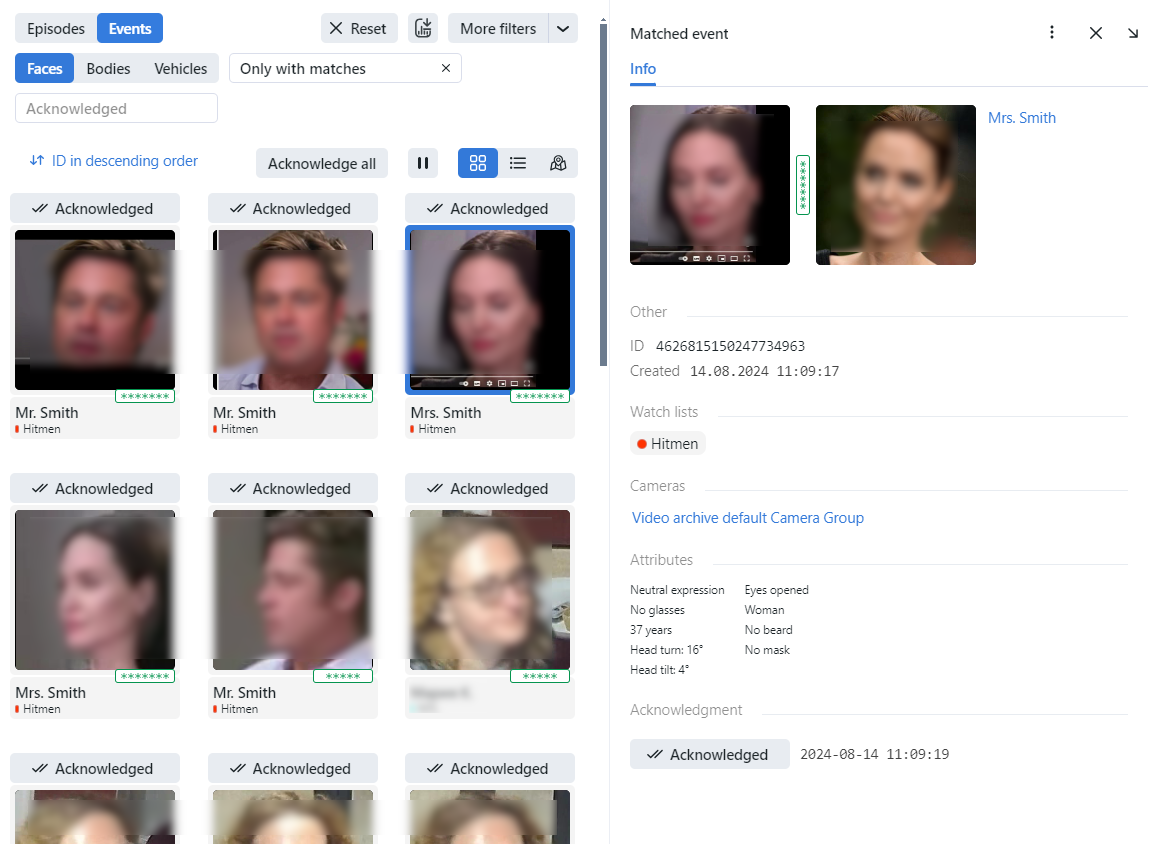1153x844 pixels.
Task: Switch to grid view layout
Action: pyautogui.click(x=478, y=163)
